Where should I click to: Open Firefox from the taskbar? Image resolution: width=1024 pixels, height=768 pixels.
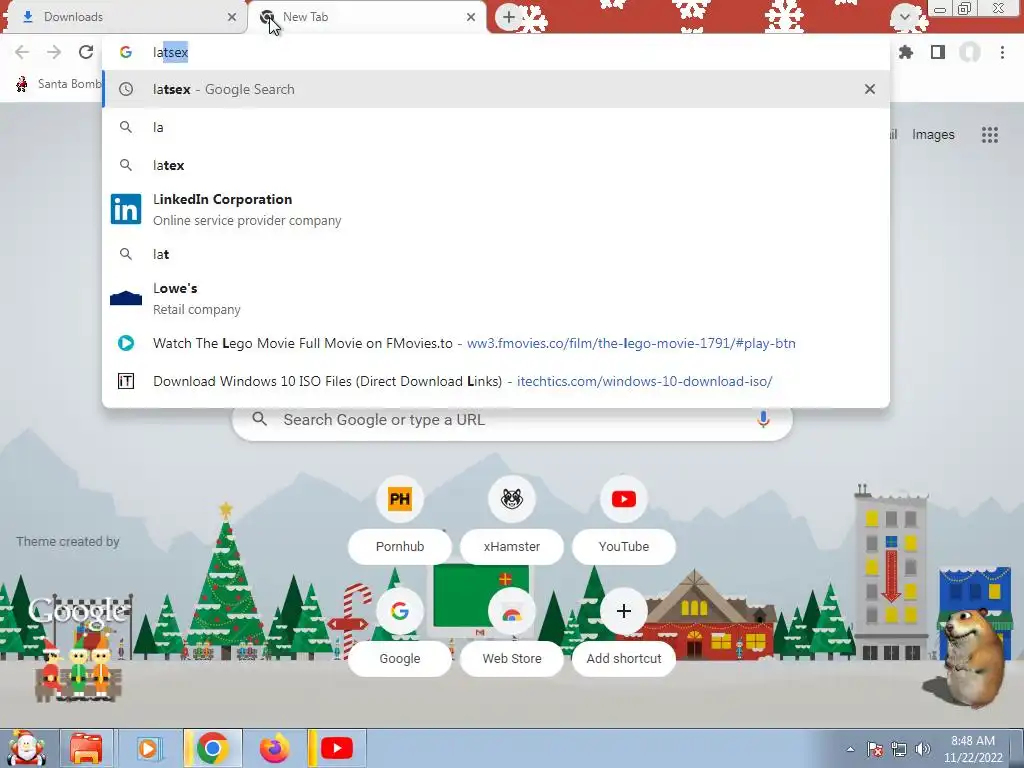[274, 748]
